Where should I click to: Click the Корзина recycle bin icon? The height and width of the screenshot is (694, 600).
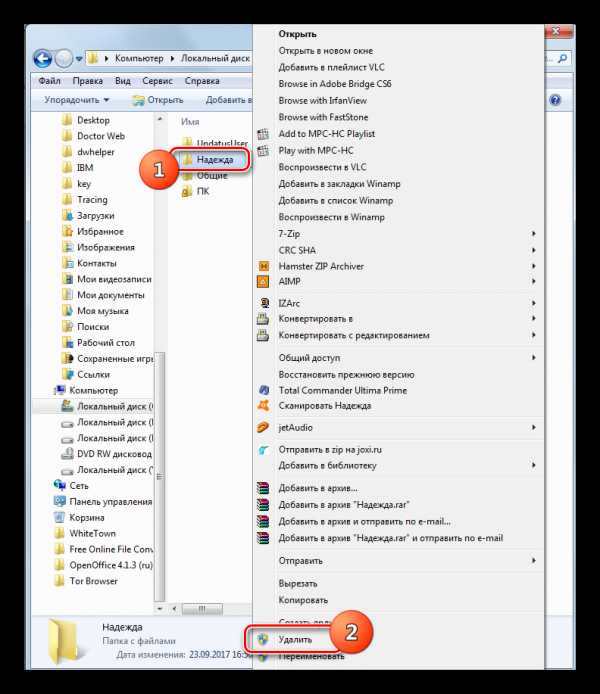[59, 517]
